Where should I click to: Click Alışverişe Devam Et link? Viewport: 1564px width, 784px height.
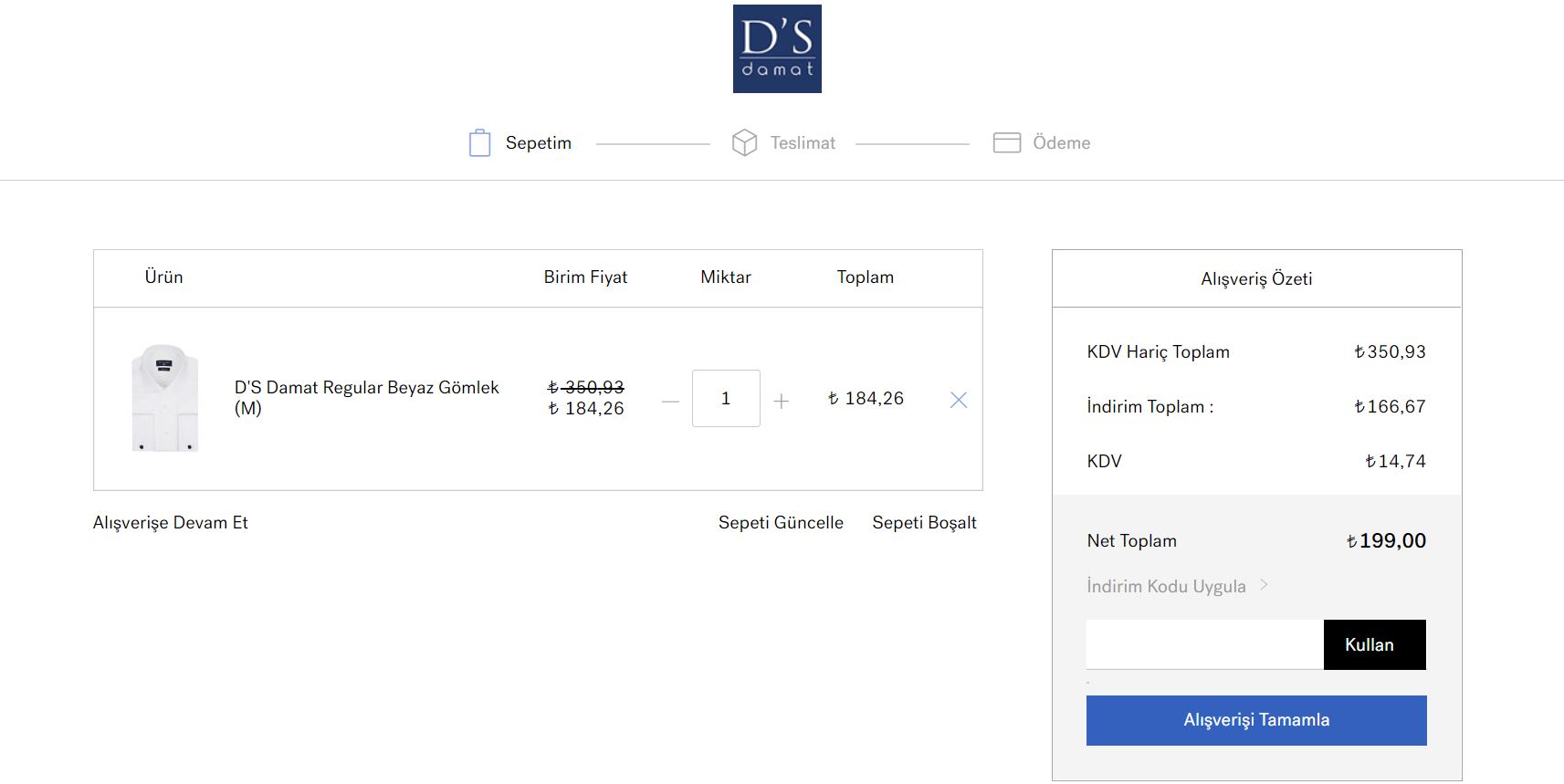point(170,523)
